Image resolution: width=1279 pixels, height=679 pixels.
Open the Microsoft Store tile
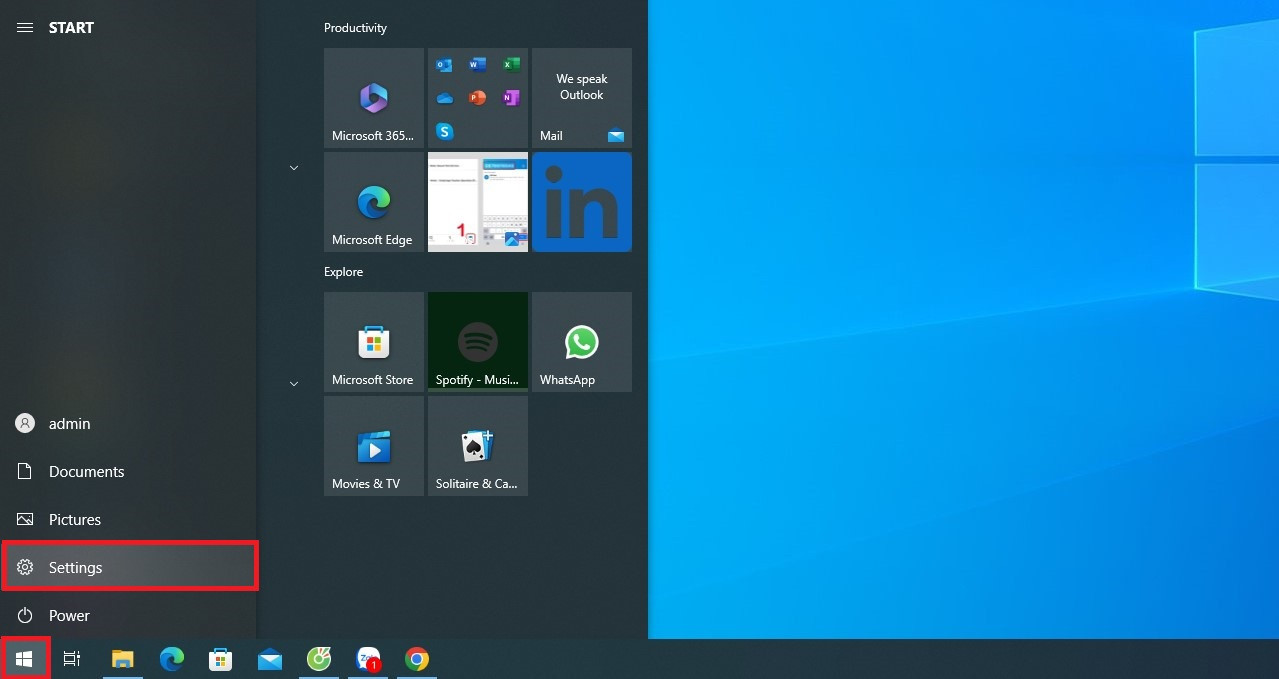[374, 342]
